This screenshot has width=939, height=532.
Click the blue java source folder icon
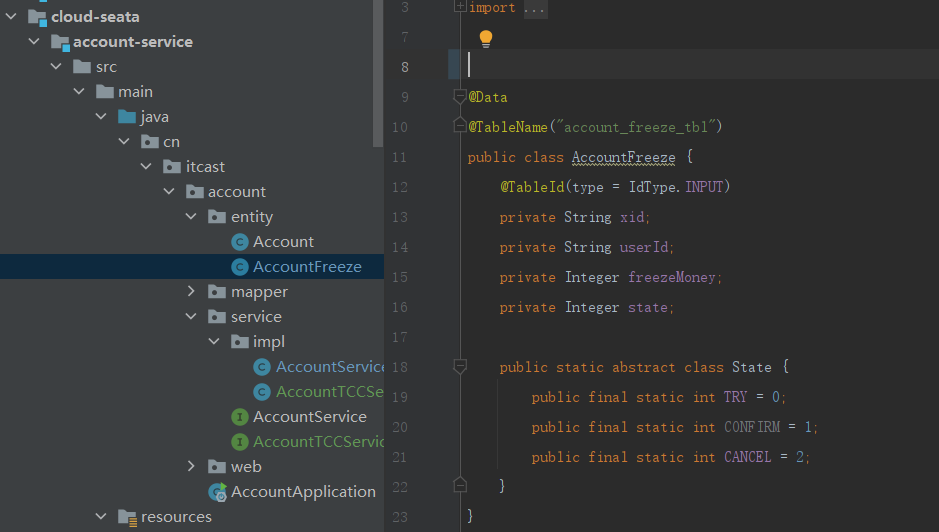127,116
